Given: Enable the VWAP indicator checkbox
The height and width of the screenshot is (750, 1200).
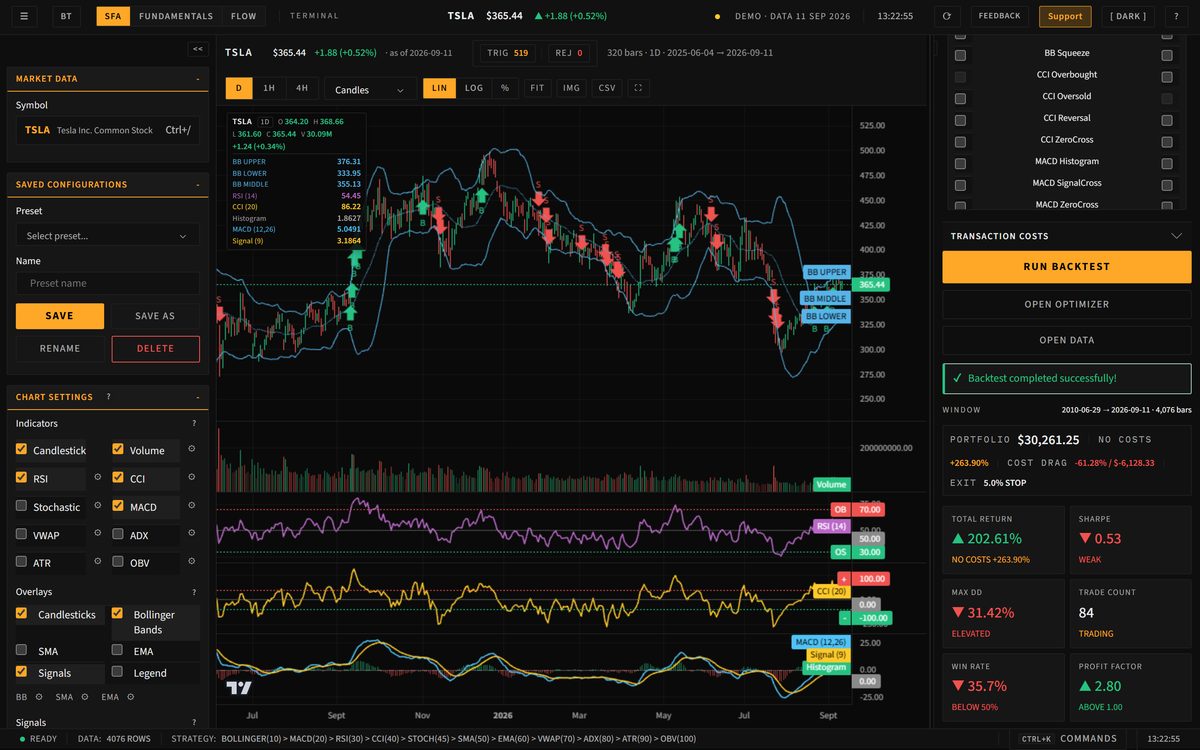Looking at the screenshot, I should [21, 534].
